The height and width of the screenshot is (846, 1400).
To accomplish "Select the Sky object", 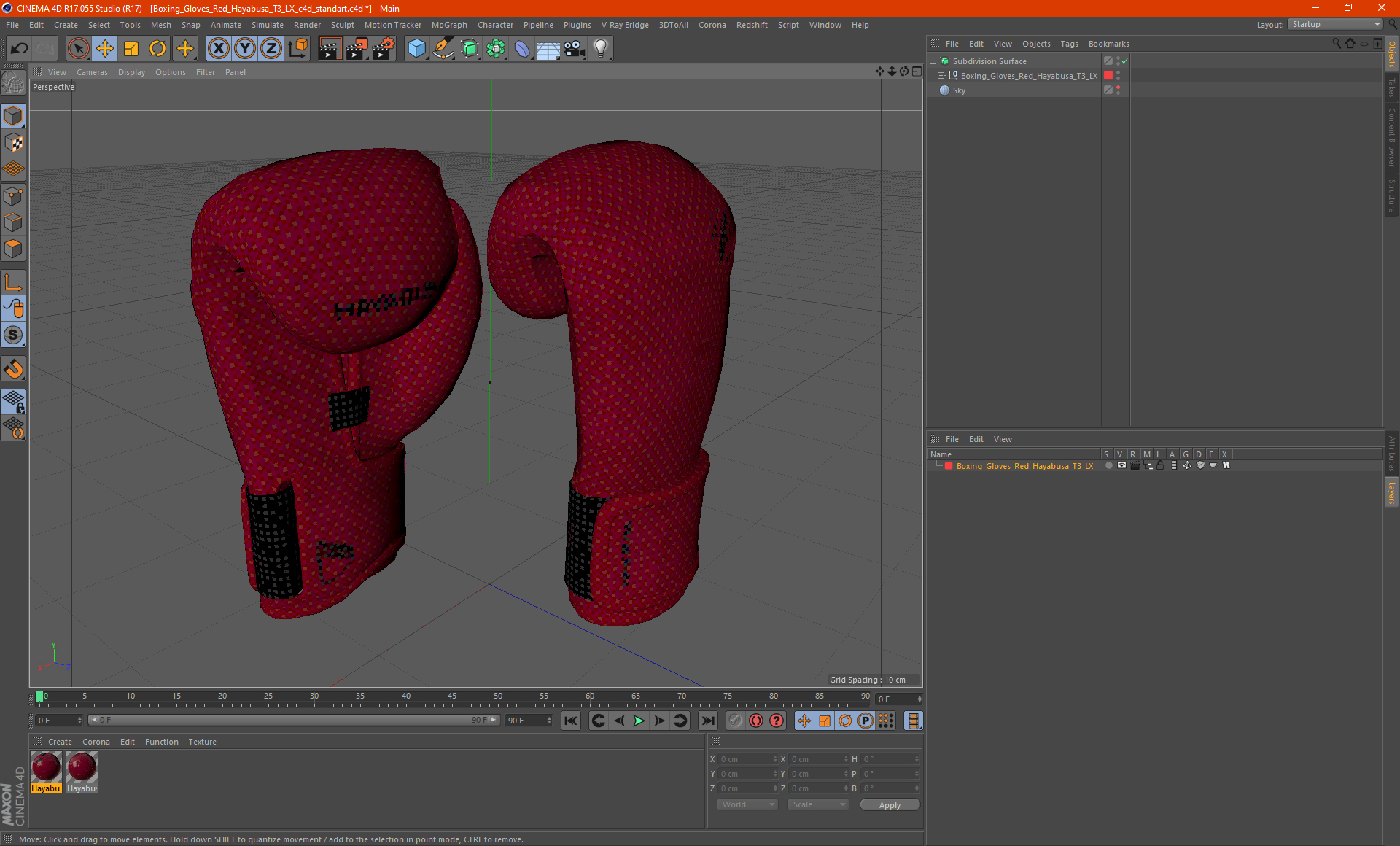I will [x=959, y=90].
